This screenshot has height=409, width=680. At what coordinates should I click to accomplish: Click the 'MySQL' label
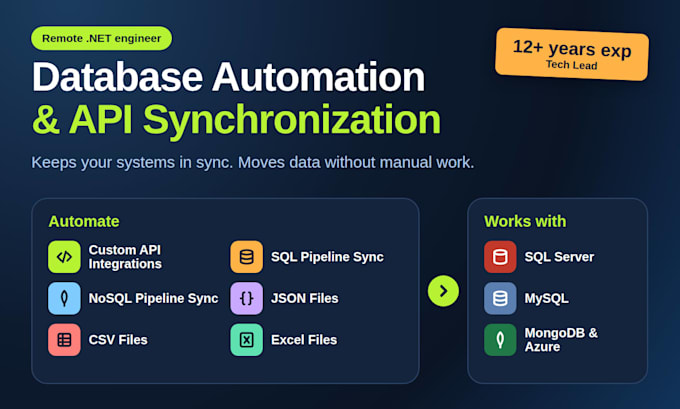(x=546, y=298)
